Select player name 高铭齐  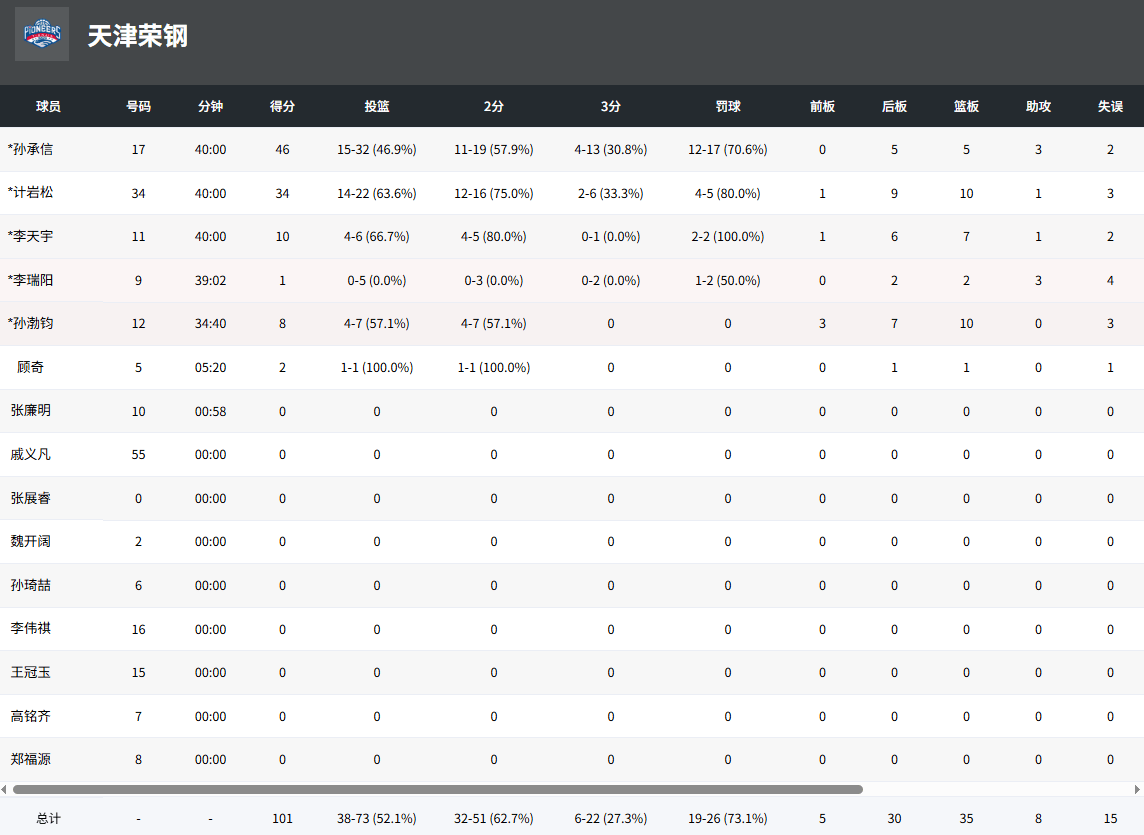point(30,716)
